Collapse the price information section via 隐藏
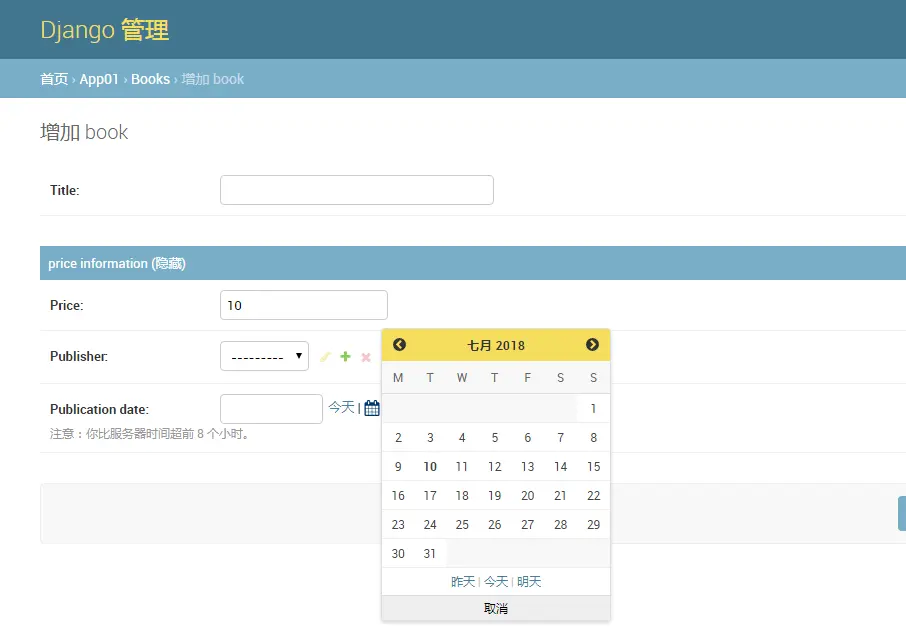906x639 pixels. [x=169, y=263]
